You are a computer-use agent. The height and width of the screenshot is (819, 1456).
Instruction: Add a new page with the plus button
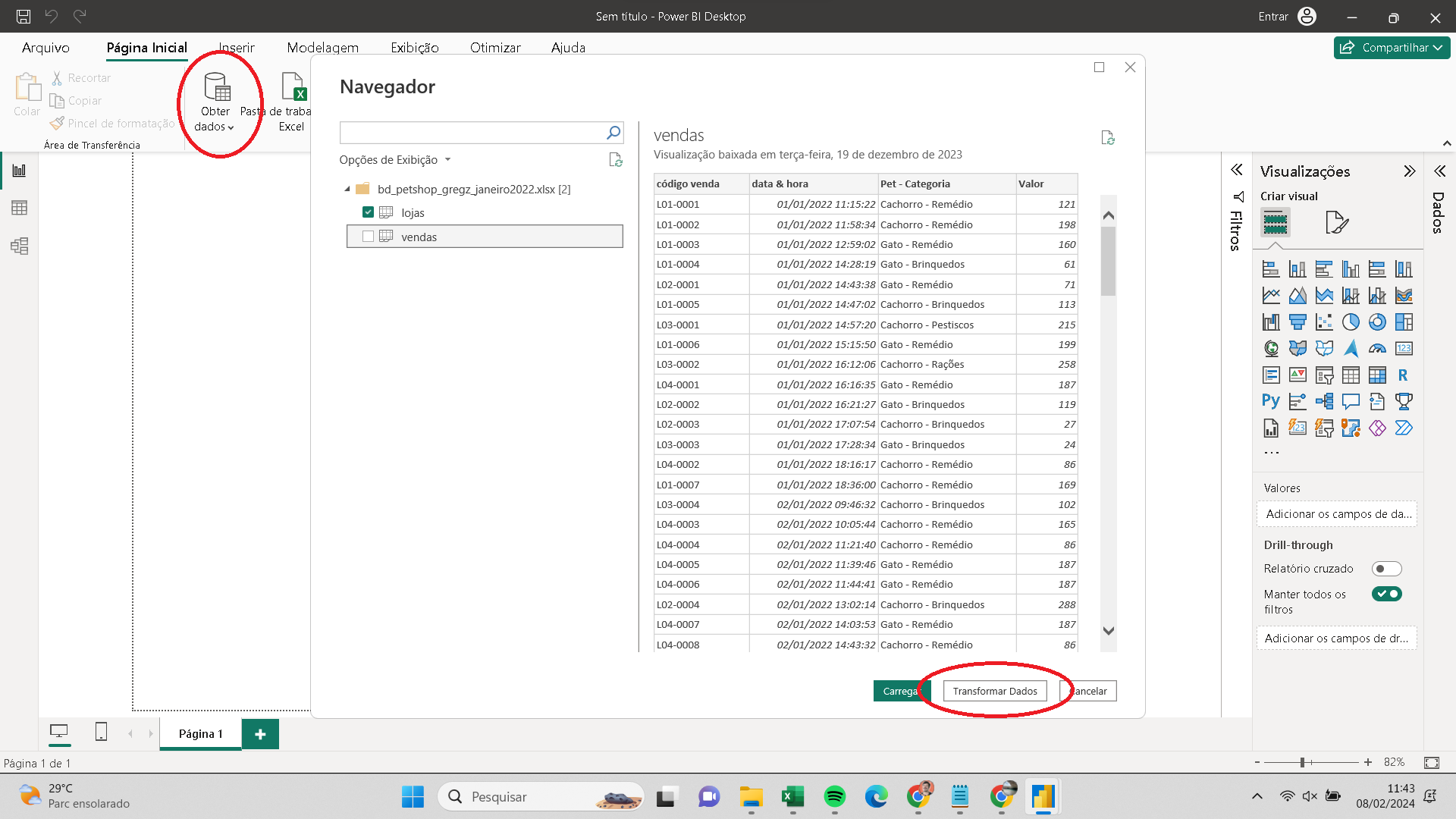tap(260, 734)
